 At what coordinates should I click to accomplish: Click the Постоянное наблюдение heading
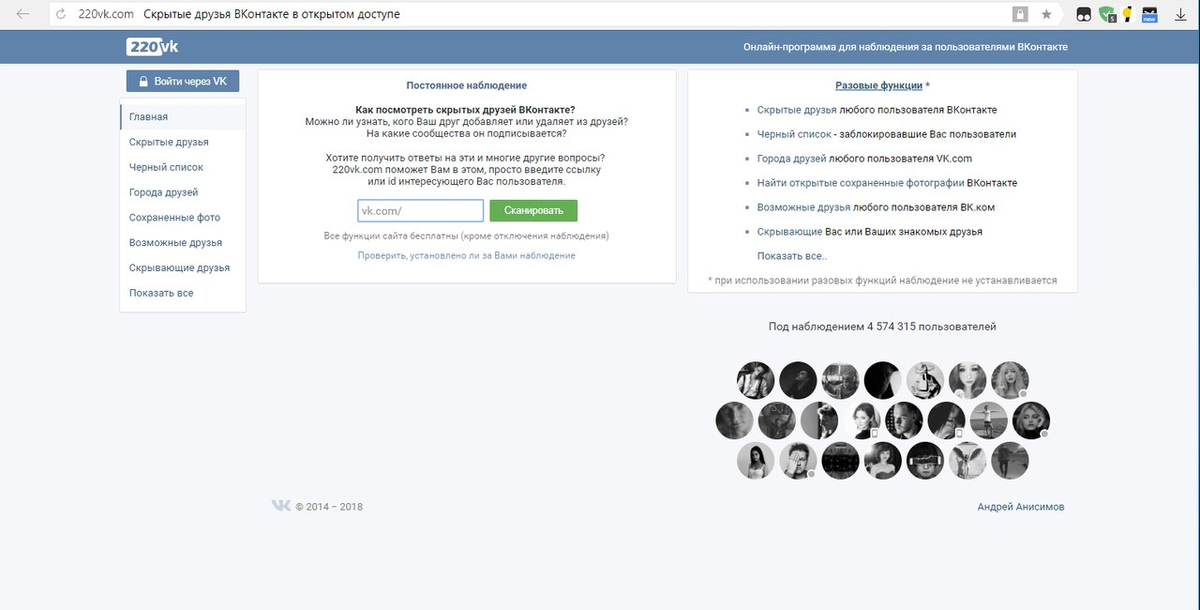(x=466, y=86)
